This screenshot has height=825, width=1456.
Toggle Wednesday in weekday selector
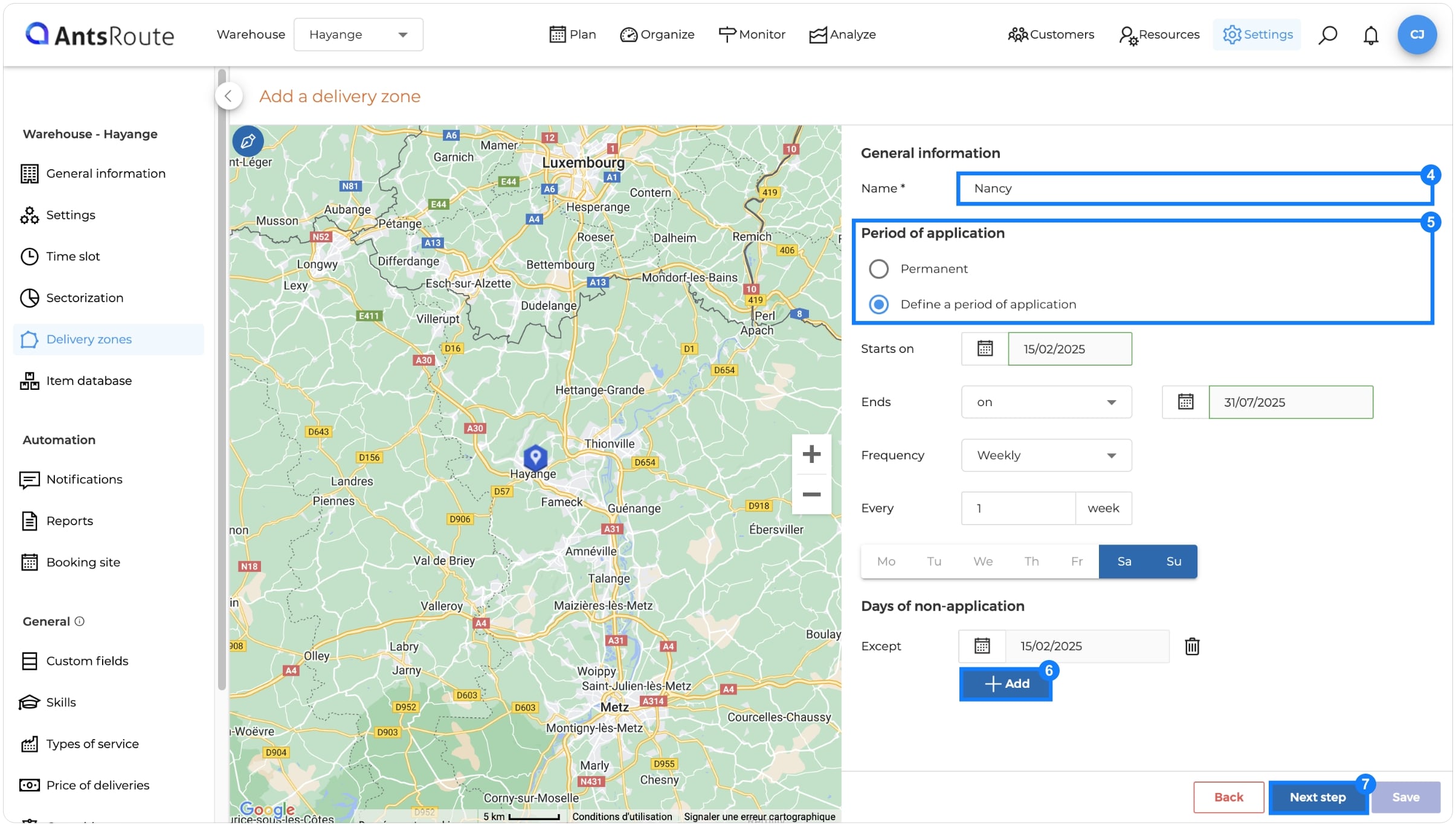tap(983, 561)
